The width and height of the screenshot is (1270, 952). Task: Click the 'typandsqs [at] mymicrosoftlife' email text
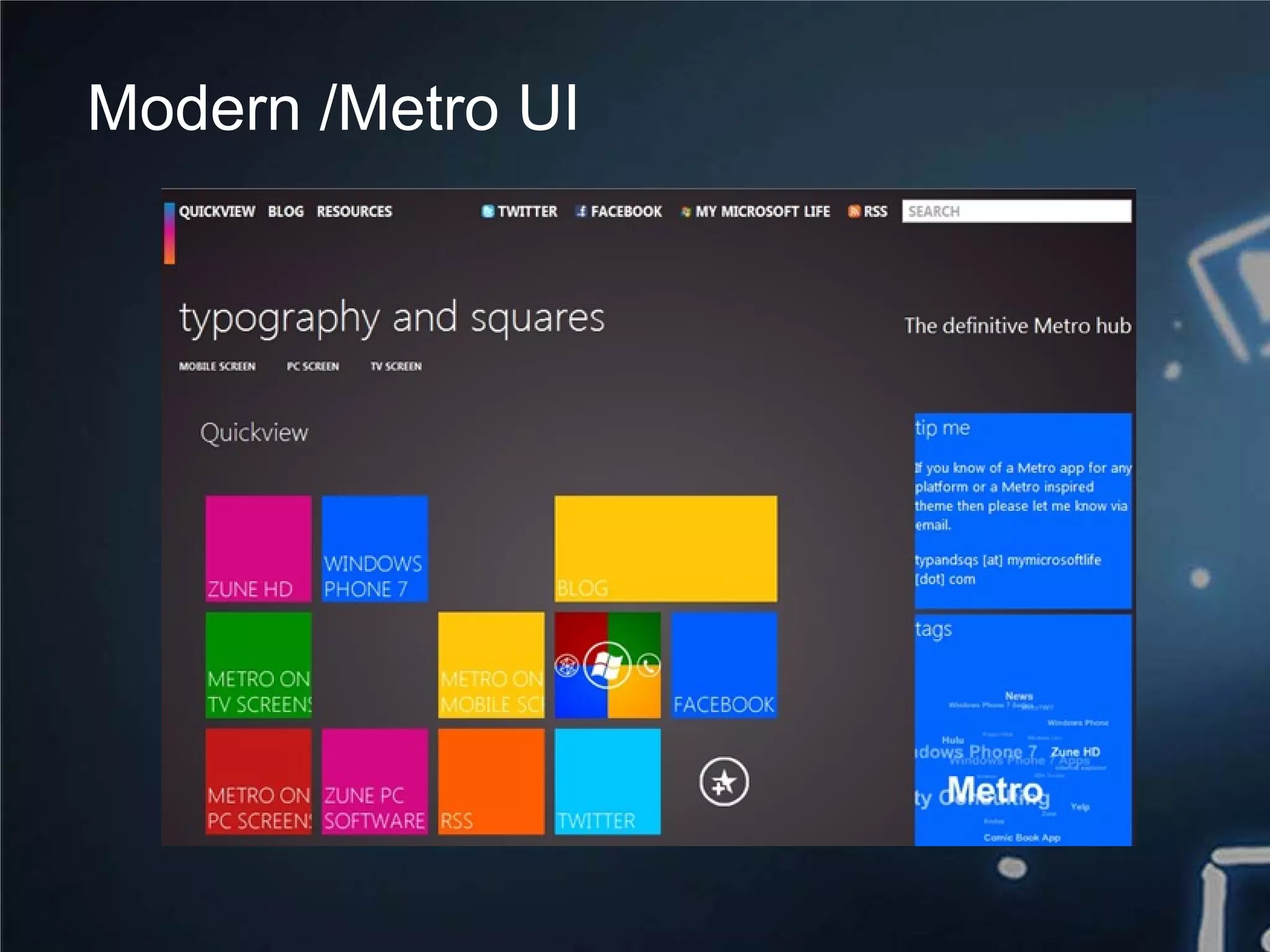[x=1008, y=560]
